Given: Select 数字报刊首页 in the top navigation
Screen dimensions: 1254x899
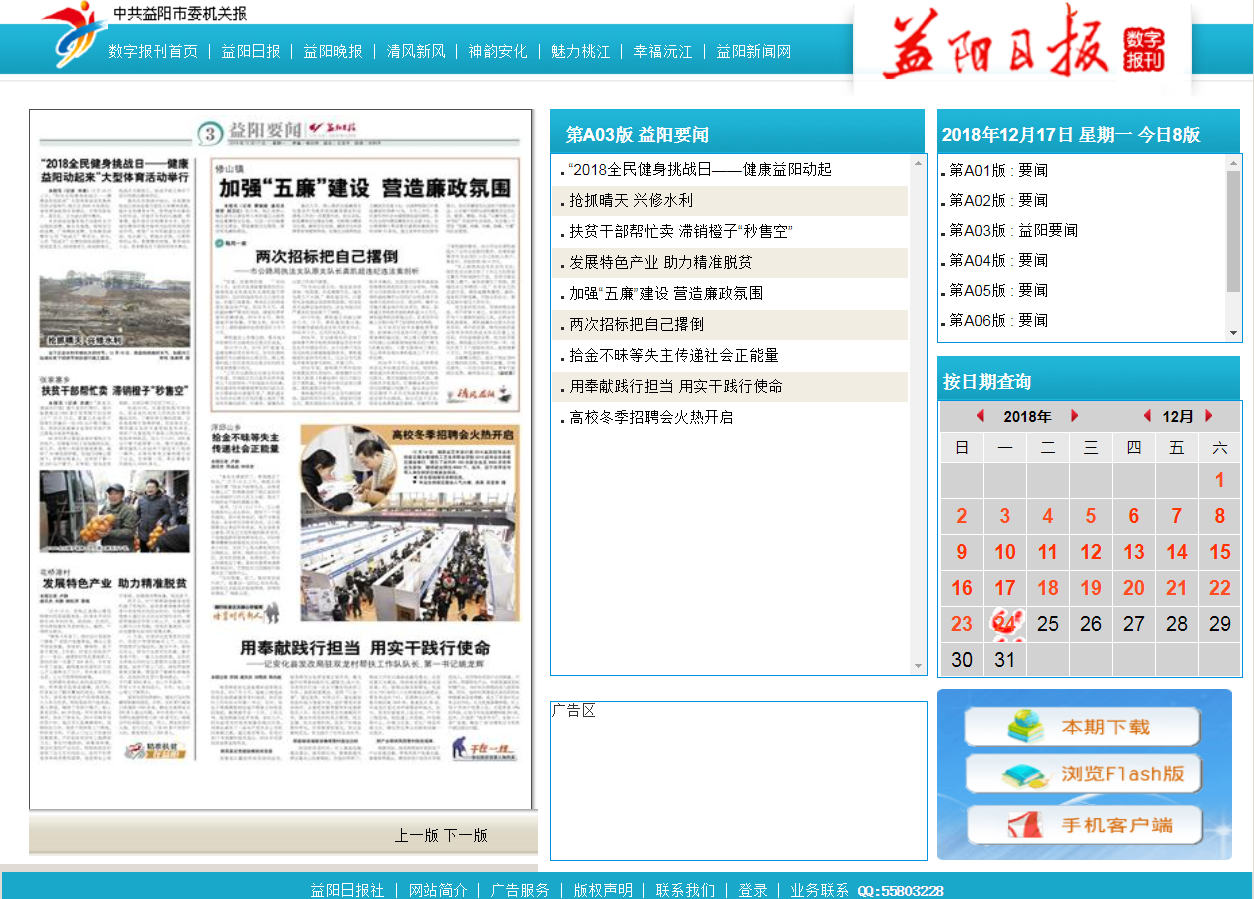Looking at the screenshot, I should click(153, 51).
